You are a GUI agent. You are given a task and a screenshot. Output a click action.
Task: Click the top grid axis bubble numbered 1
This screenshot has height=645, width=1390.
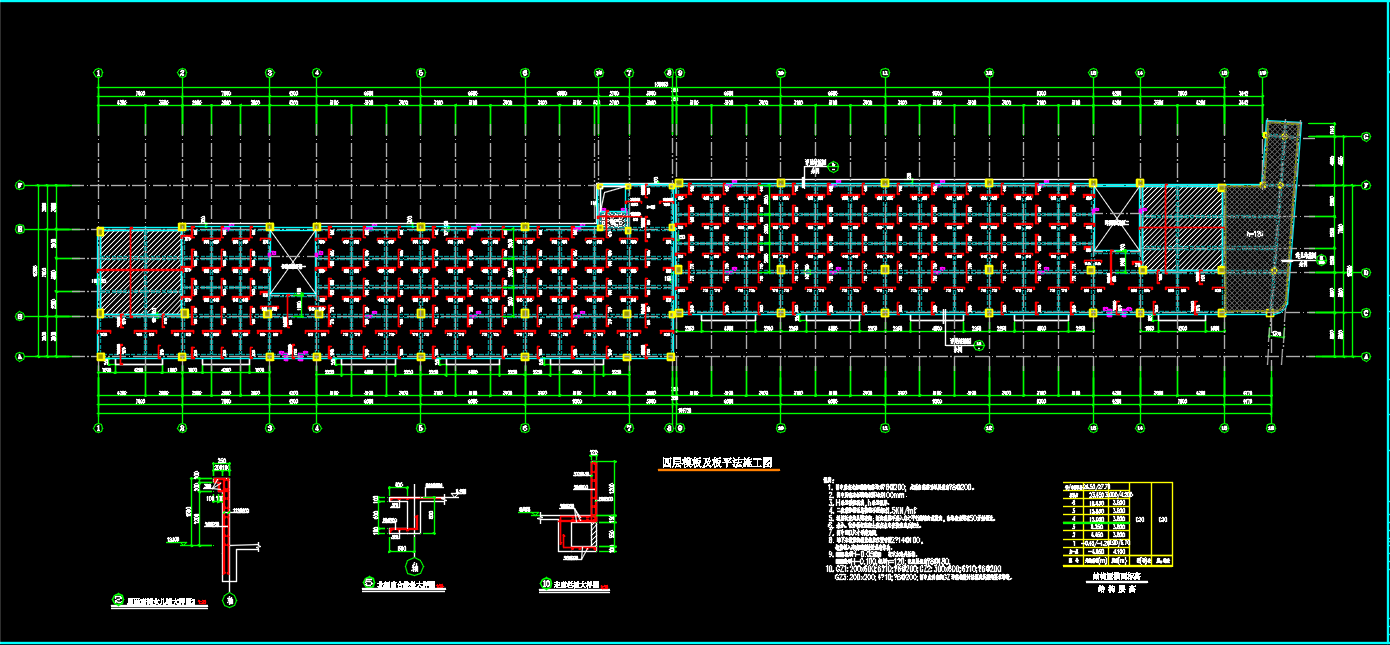[x=98, y=73]
